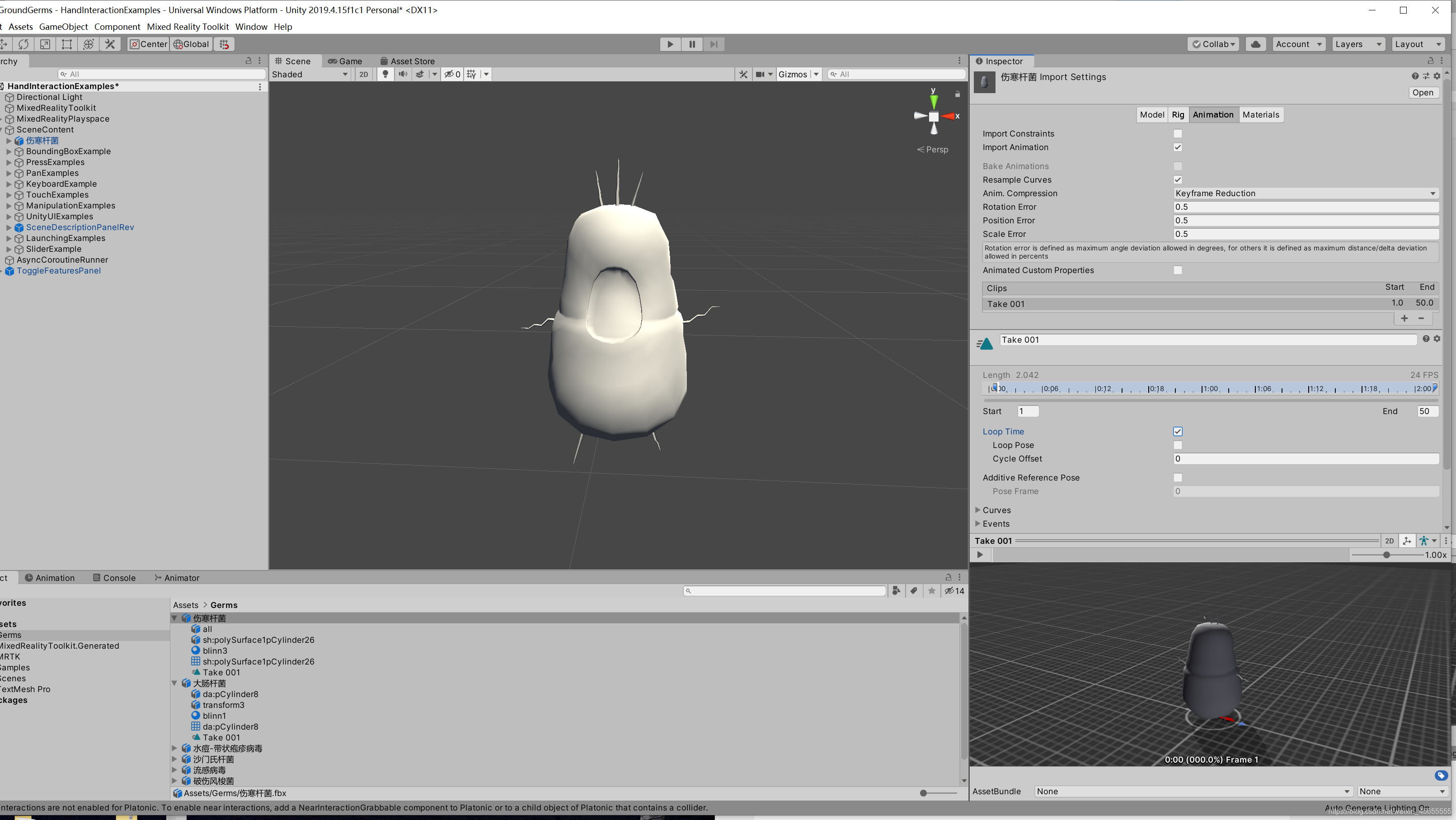Open the Collab panel
1456x820 pixels.
[x=1213, y=44]
